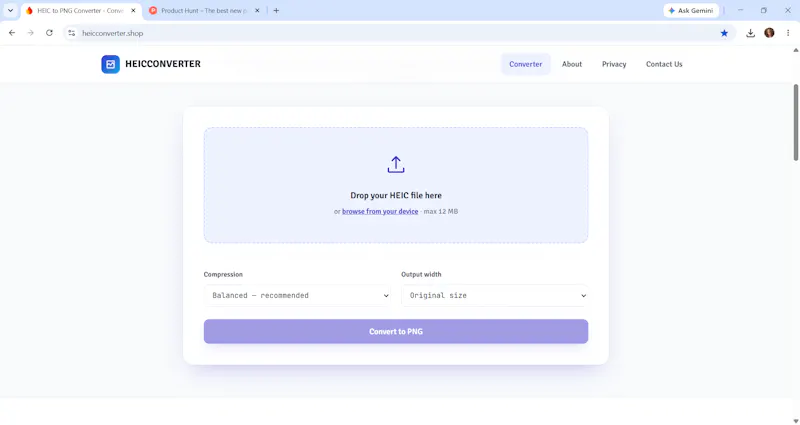This screenshot has width=800, height=425.
Task: Click the page vertical scrollbar thumb
Action: tap(796, 122)
